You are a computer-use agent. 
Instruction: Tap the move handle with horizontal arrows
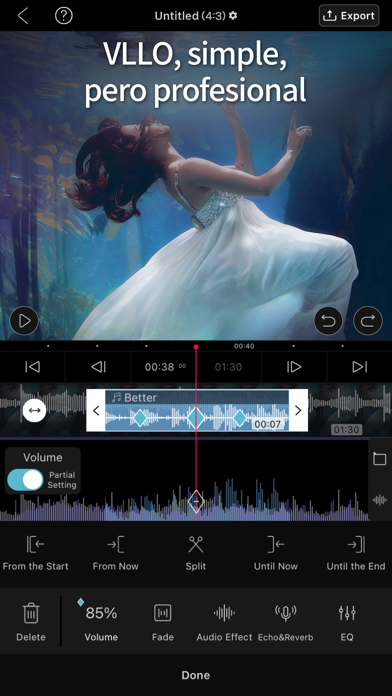[x=34, y=410]
